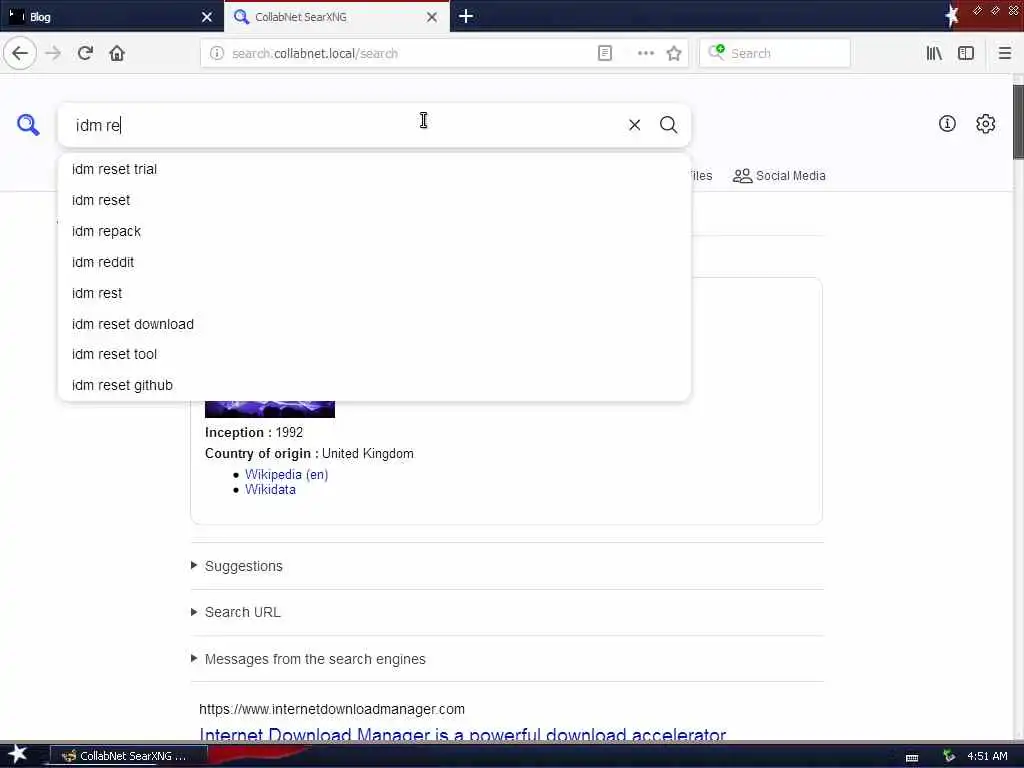The image size is (1024, 768).
Task: Open the taskbar start star icon
Action: pos(18,755)
